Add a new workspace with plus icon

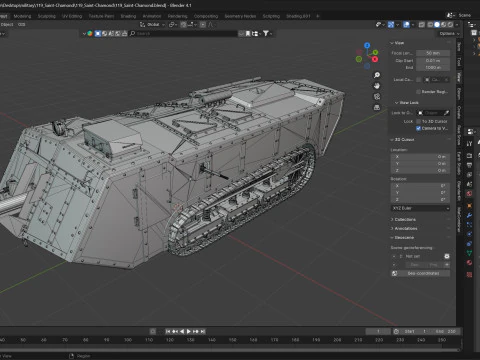pyautogui.click(x=318, y=16)
